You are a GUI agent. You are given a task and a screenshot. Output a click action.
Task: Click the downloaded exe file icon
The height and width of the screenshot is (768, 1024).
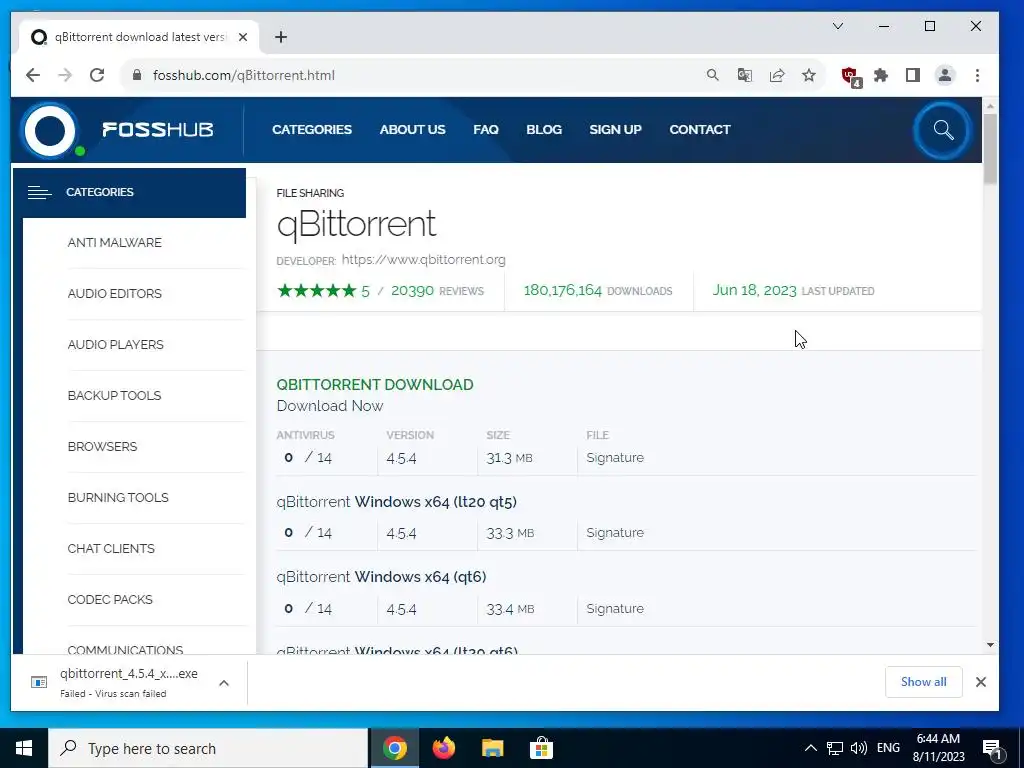point(39,682)
